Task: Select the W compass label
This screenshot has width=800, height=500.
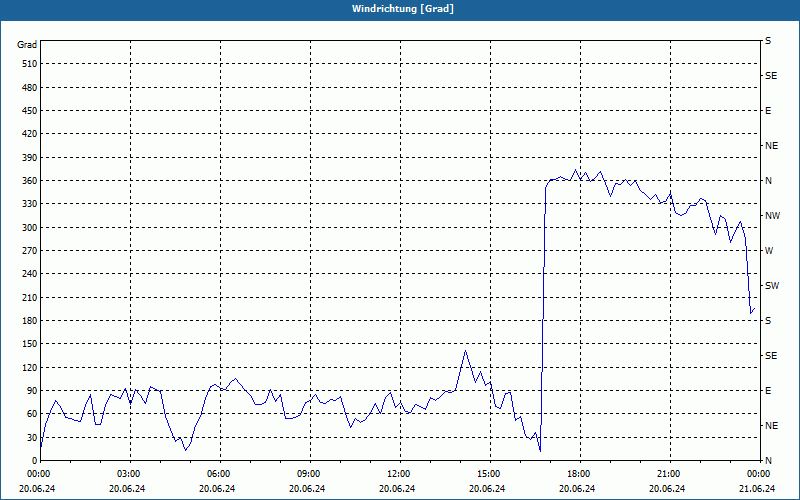Action: coord(769,251)
